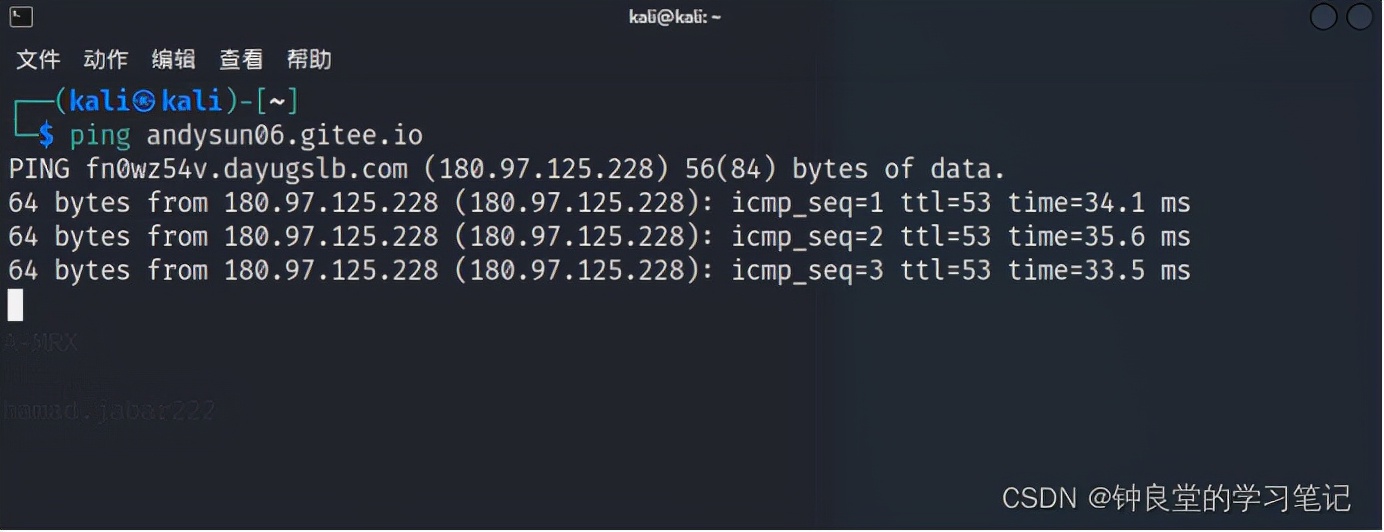
Task: Click the rightmost circular window control button
Action: (x=1359, y=17)
